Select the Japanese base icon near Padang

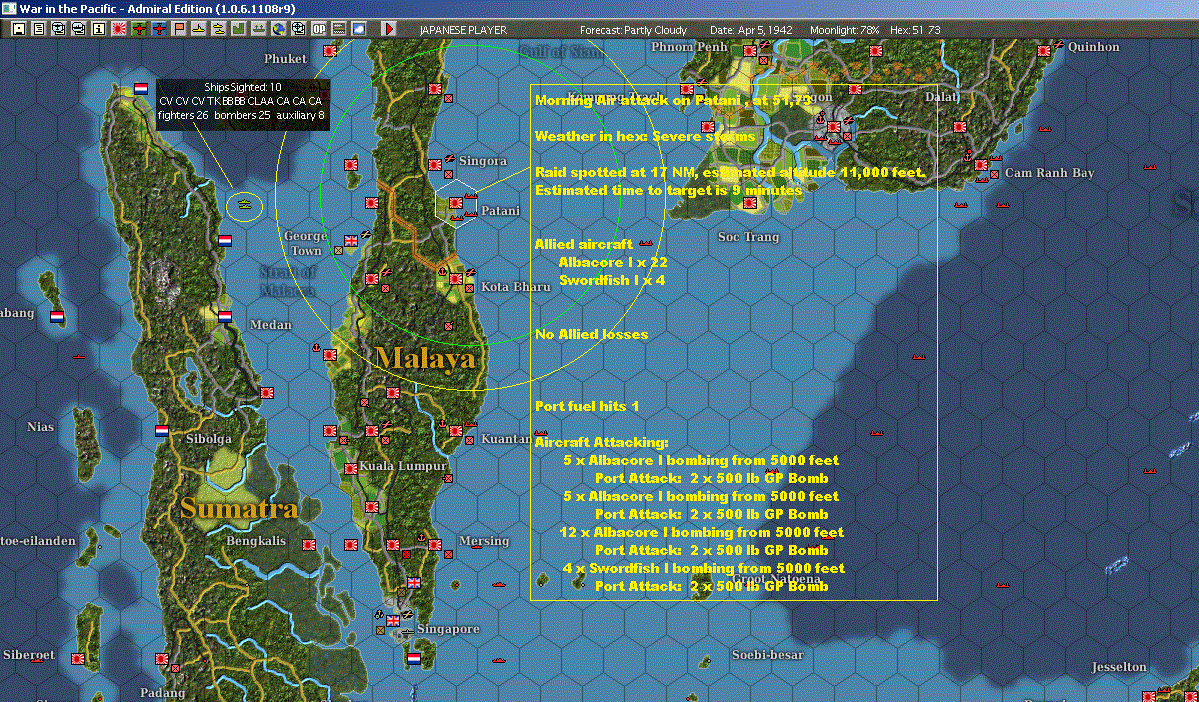(162, 658)
